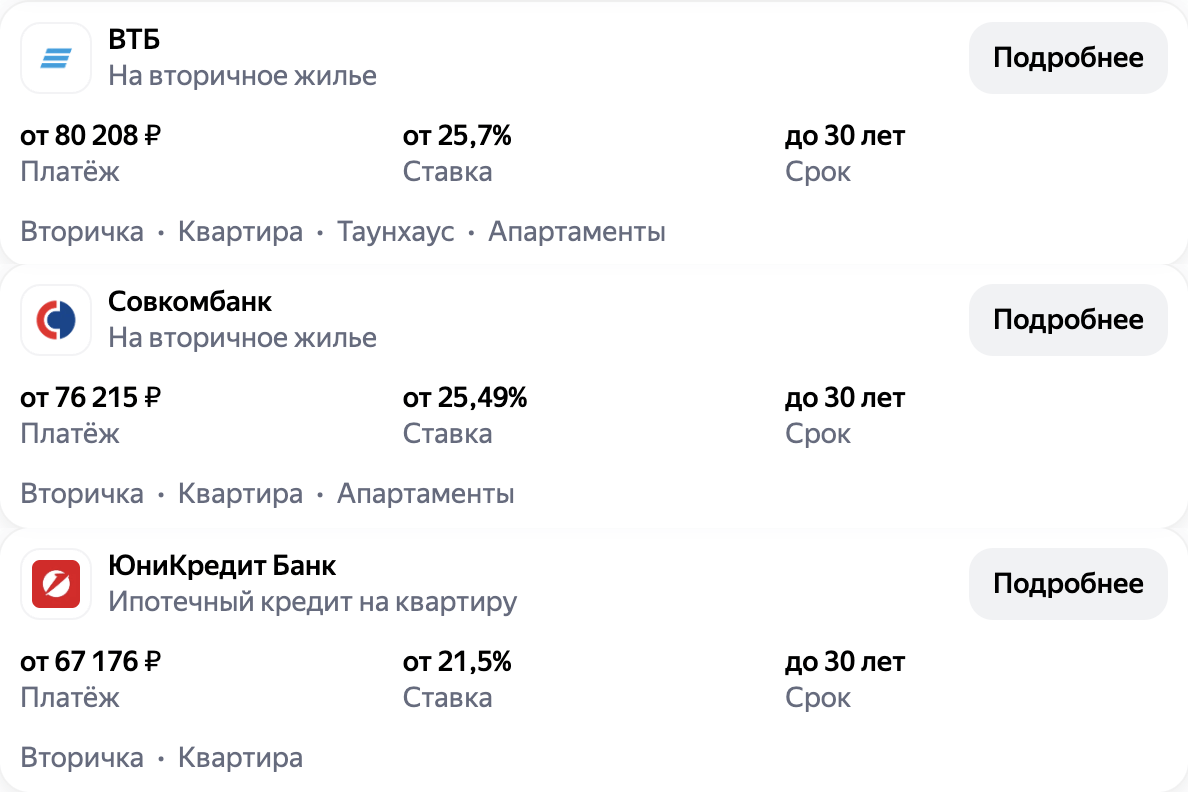Click the 'от 80 208 ₽' payment amount
The image size is (1188, 792).
coord(91,135)
